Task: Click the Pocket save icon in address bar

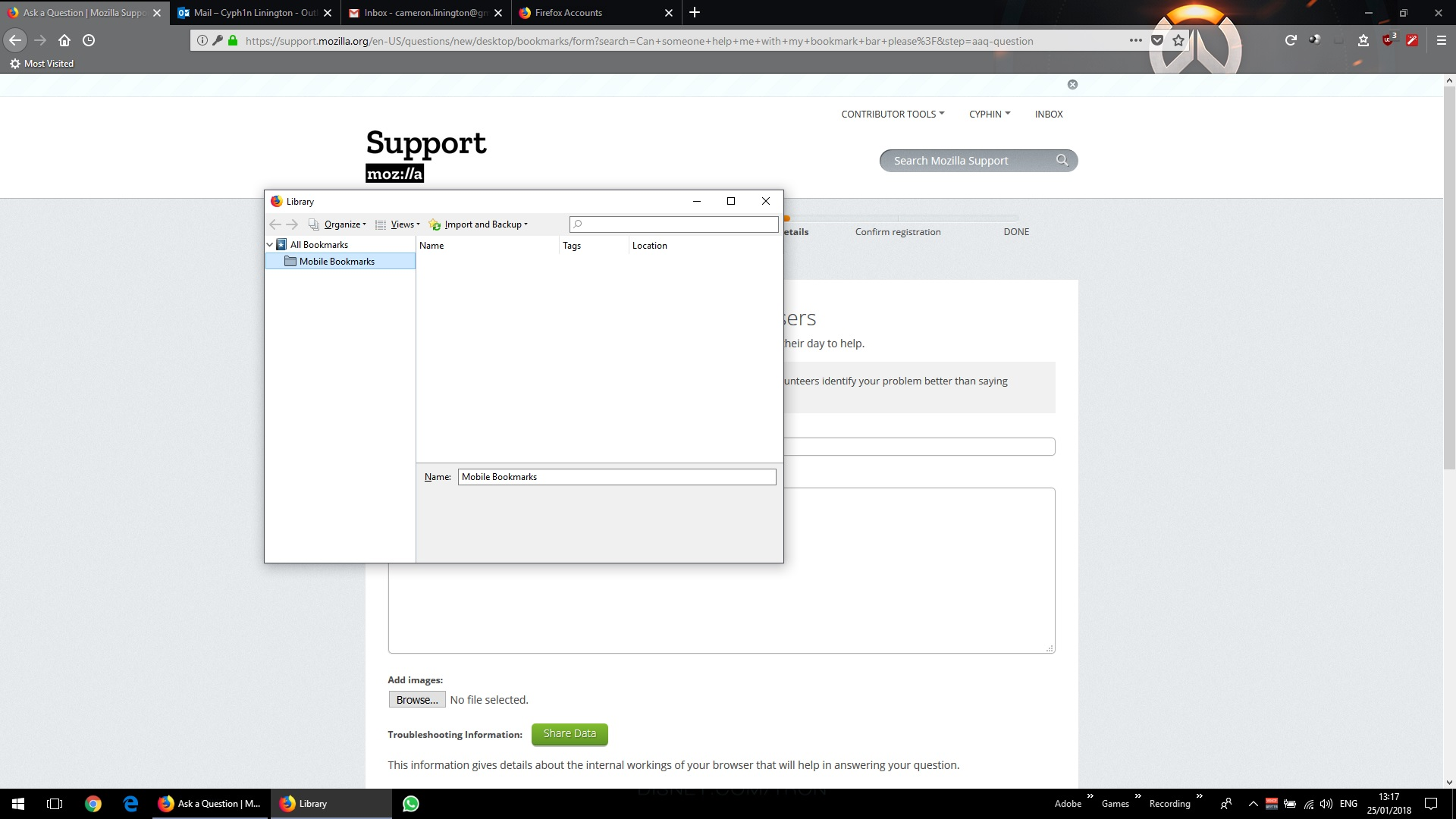Action: (x=1157, y=41)
